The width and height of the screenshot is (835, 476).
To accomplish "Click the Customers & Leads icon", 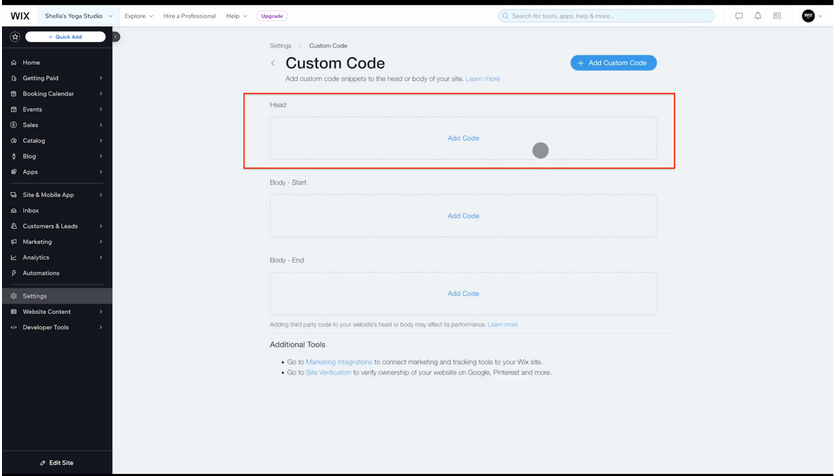I will click(x=14, y=226).
